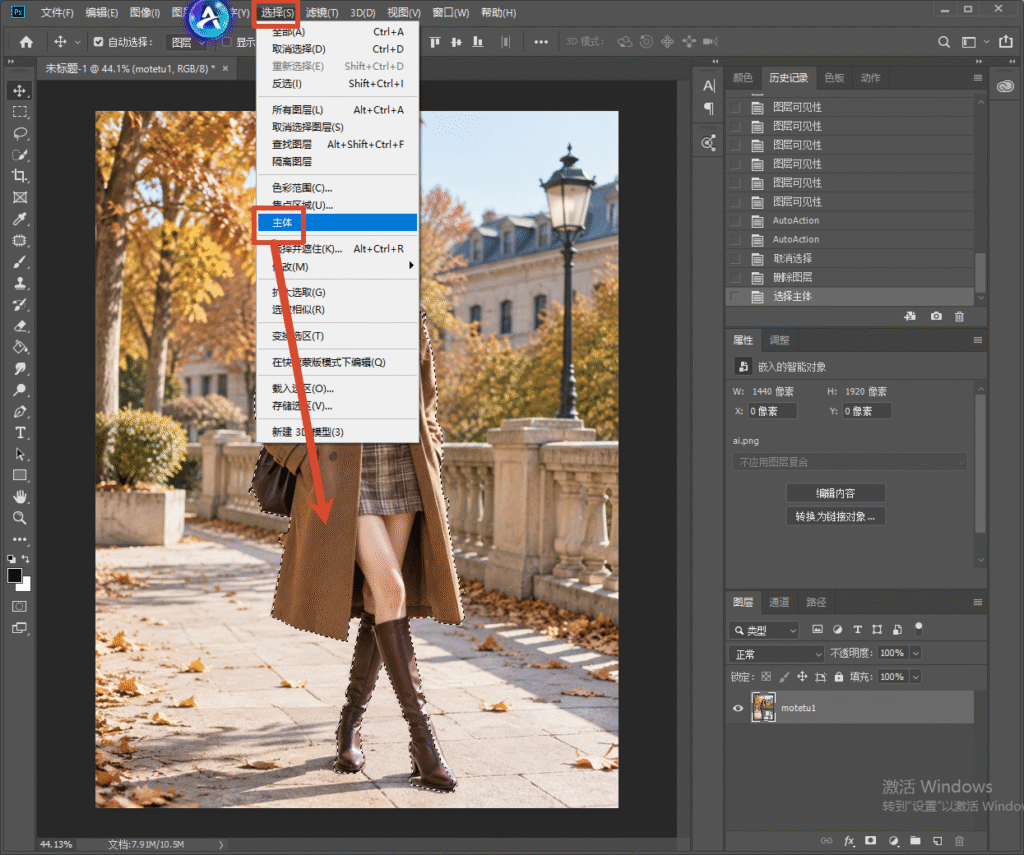The width and height of the screenshot is (1024, 855).
Task: Add layer style fx button
Action: click(x=849, y=841)
